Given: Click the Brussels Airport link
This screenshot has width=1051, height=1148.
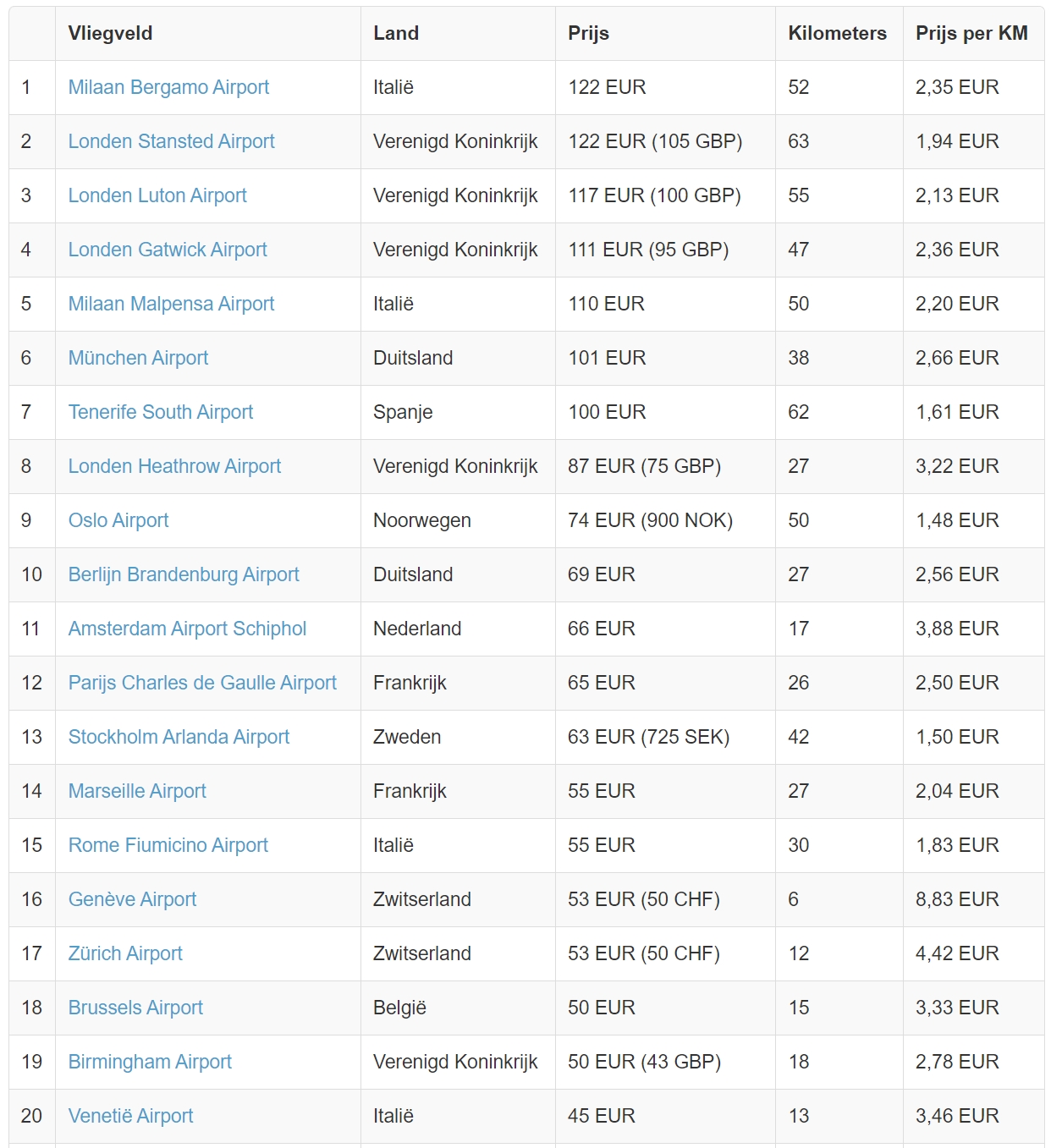Looking at the screenshot, I should (135, 1008).
